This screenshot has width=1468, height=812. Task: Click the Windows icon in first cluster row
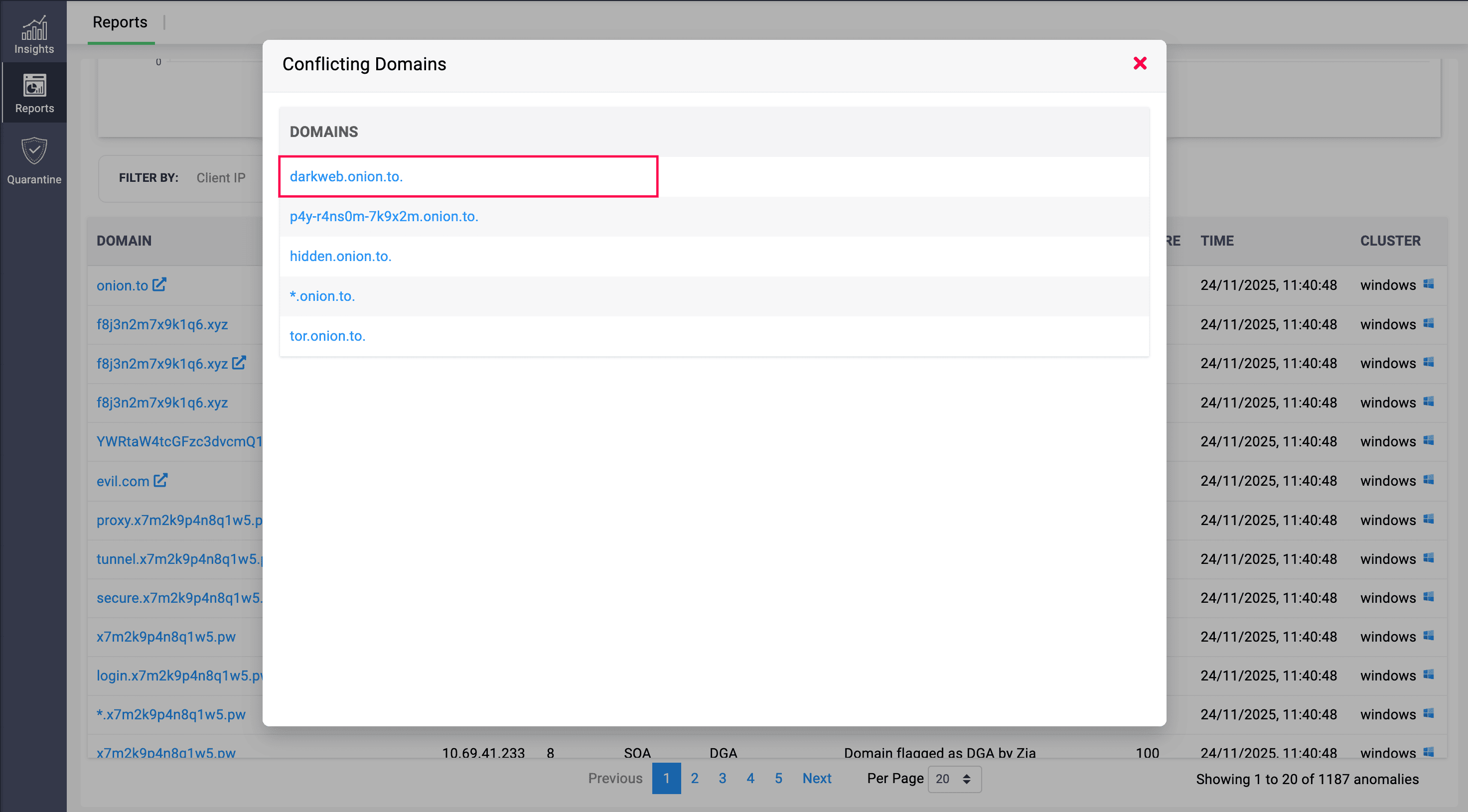1429,284
